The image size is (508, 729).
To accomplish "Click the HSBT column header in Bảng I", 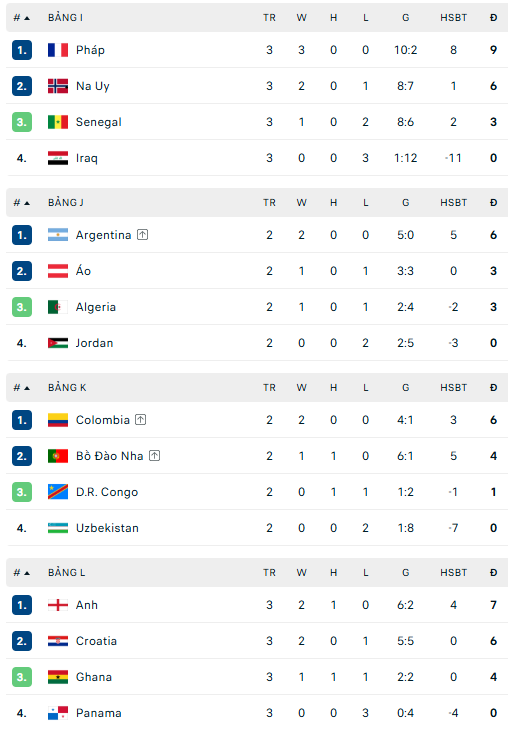I will pos(454,18).
